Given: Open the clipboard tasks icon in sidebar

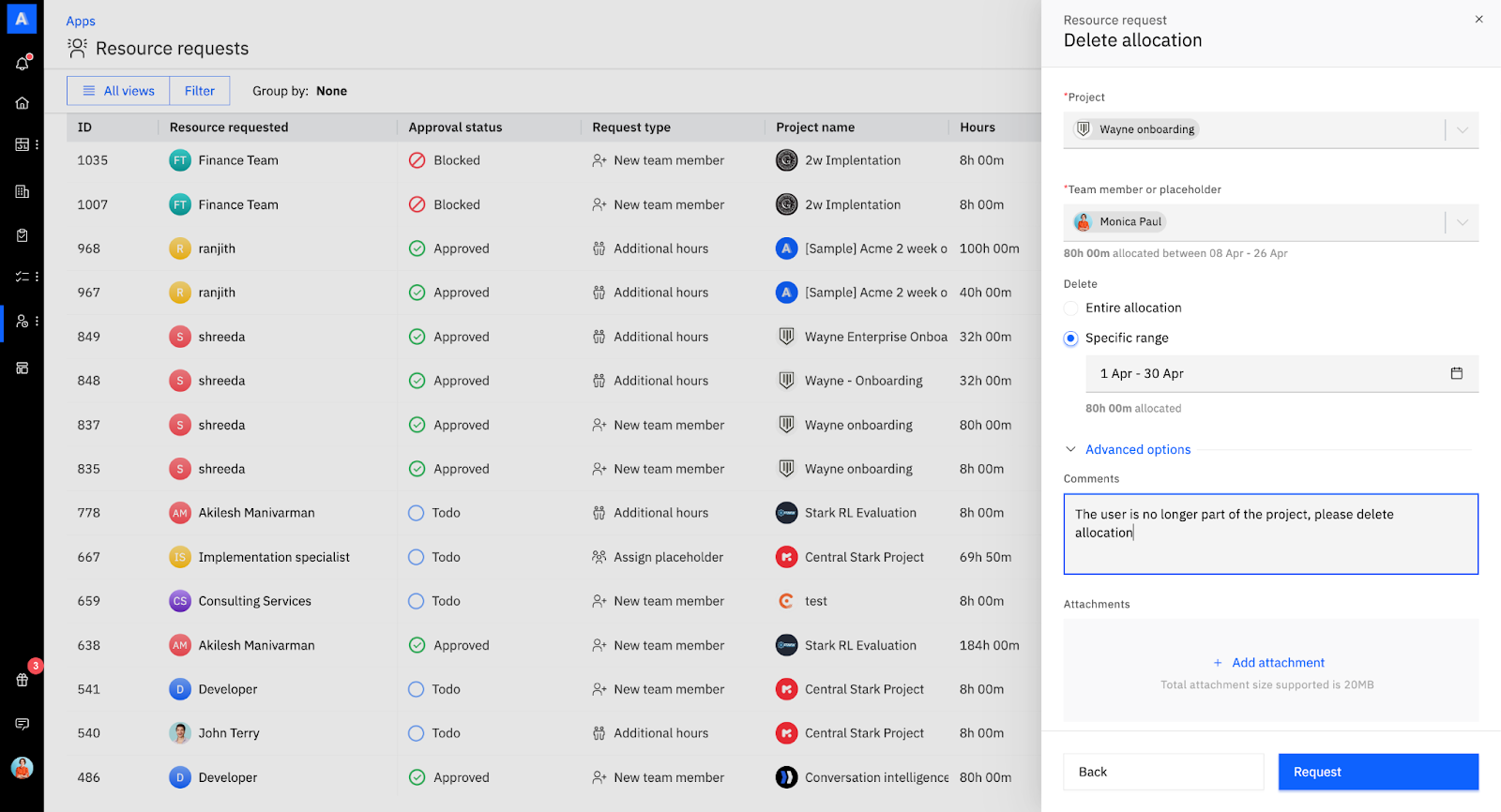Looking at the screenshot, I should click(x=23, y=235).
